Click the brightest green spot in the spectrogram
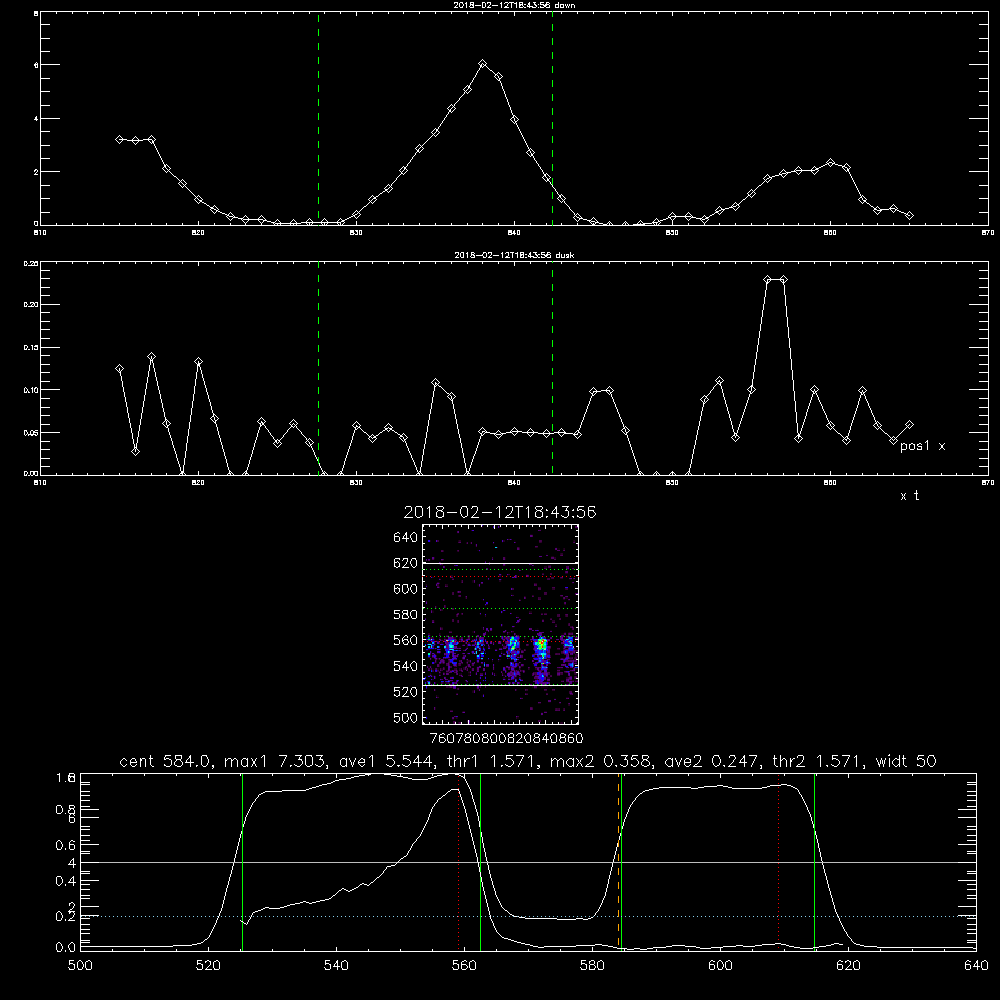The width and height of the screenshot is (1000, 1000). (x=542, y=645)
